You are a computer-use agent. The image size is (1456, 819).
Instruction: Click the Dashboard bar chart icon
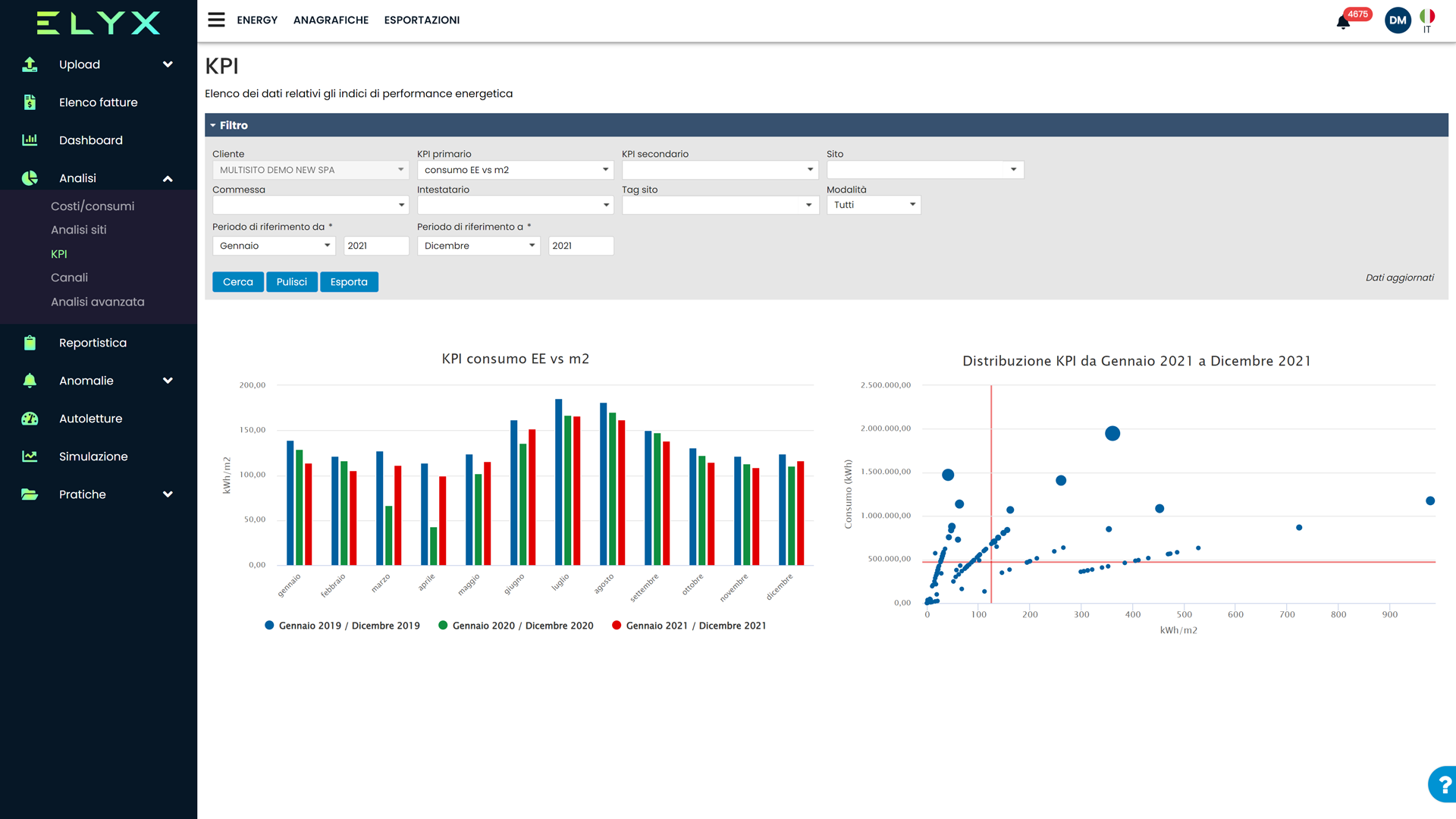(30, 140)
